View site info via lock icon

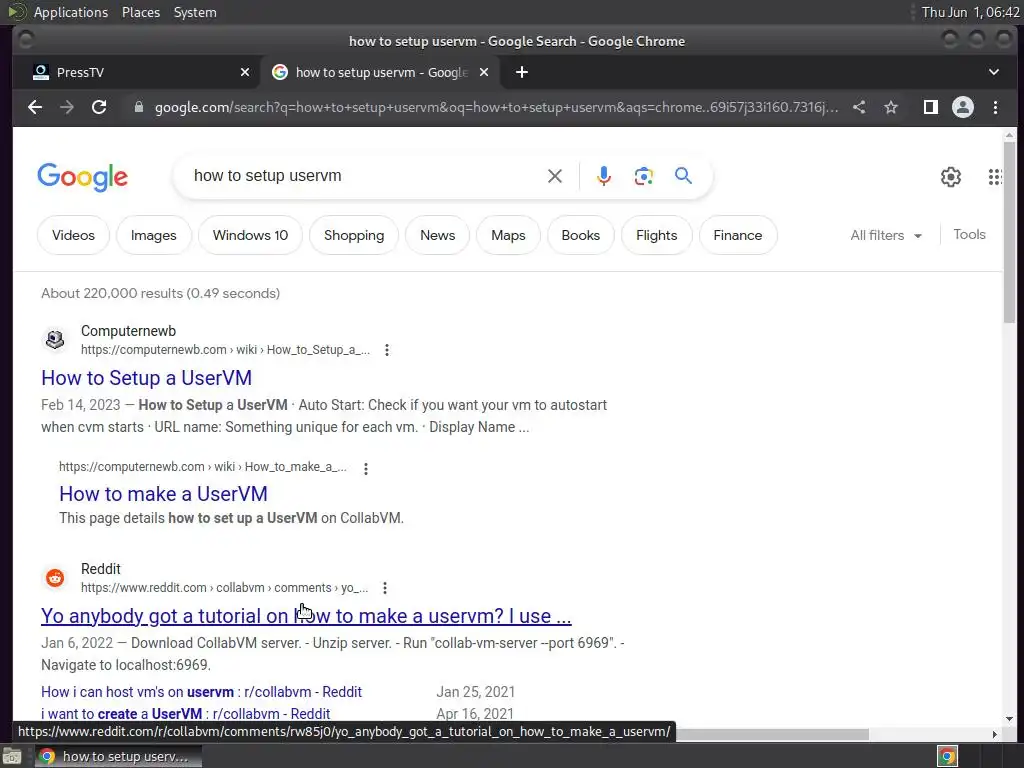tap(138, 107)
